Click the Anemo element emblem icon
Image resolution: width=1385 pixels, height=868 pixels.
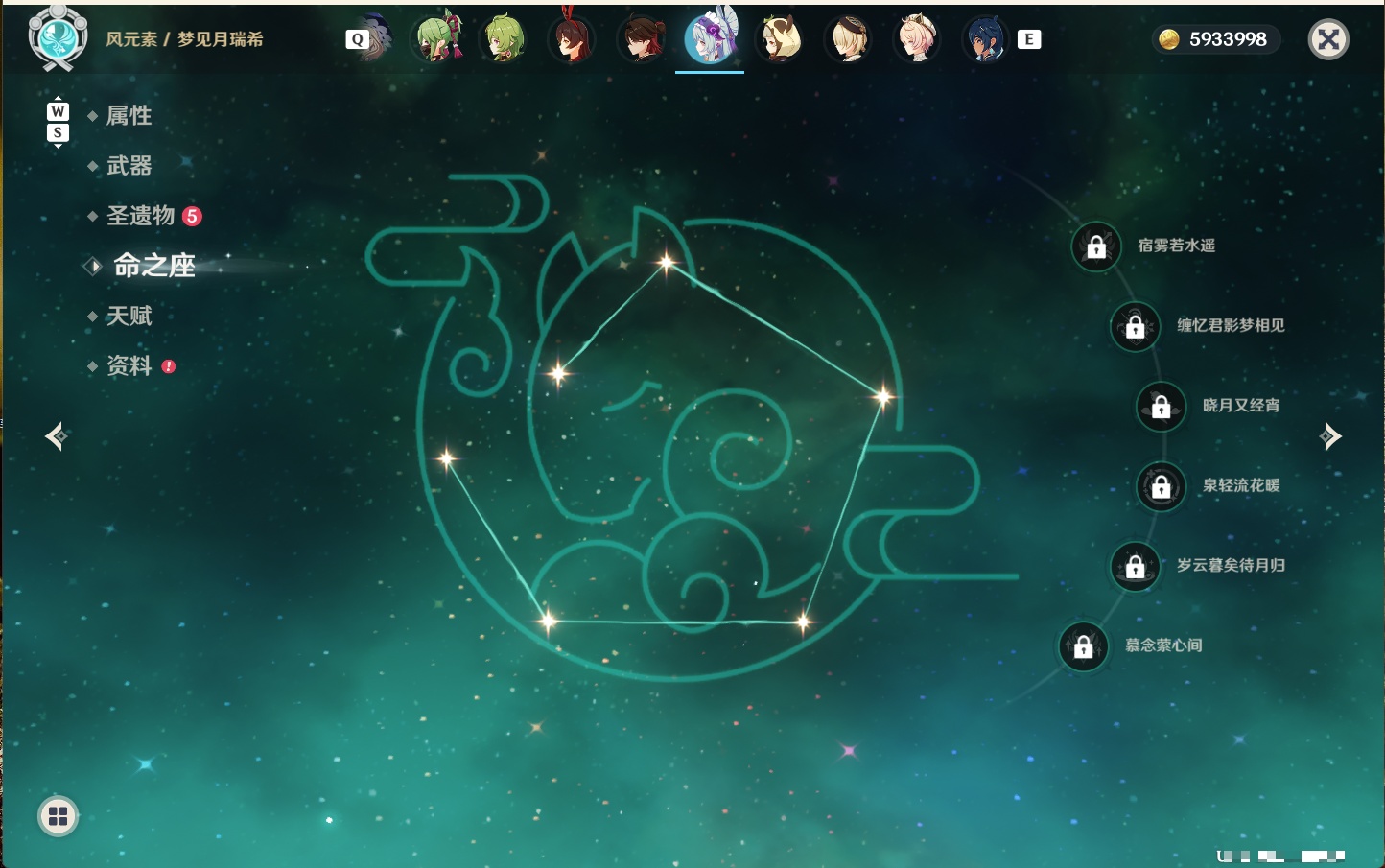point(59,38)
